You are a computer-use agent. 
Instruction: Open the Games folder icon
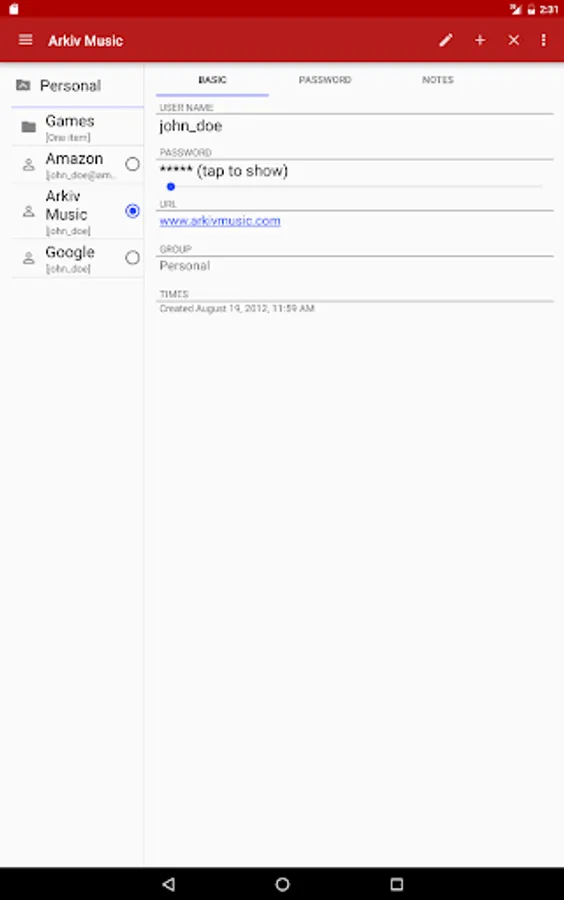tap(29, 127)
